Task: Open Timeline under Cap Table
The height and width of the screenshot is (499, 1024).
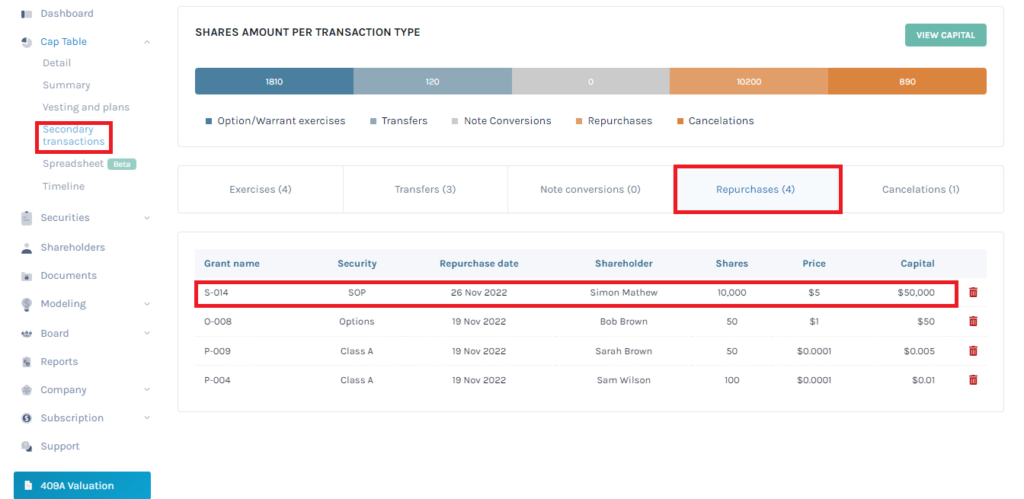Action: (63, 187)
